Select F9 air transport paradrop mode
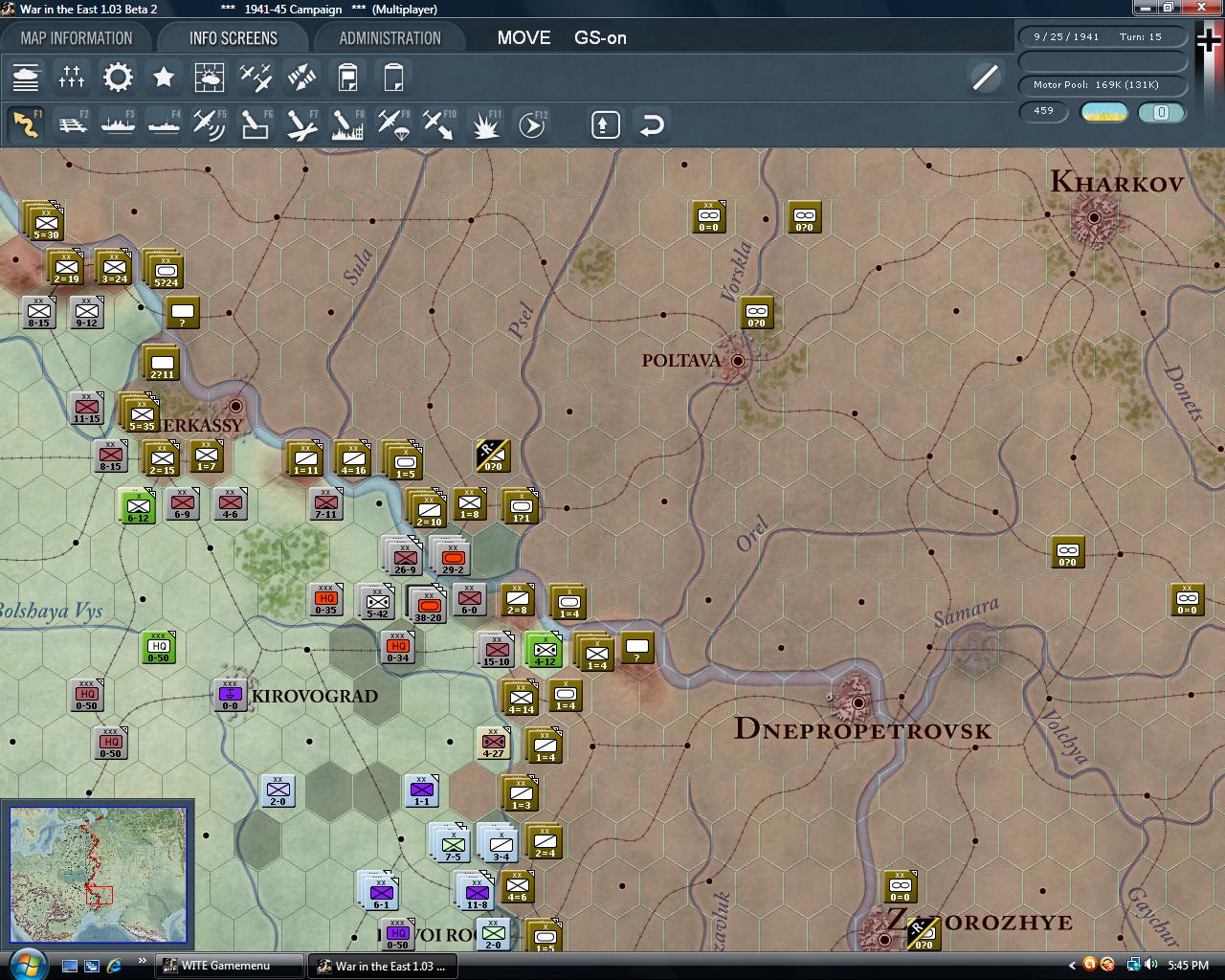The width and height of the screenshot is (1225, 980). (393, 124)
